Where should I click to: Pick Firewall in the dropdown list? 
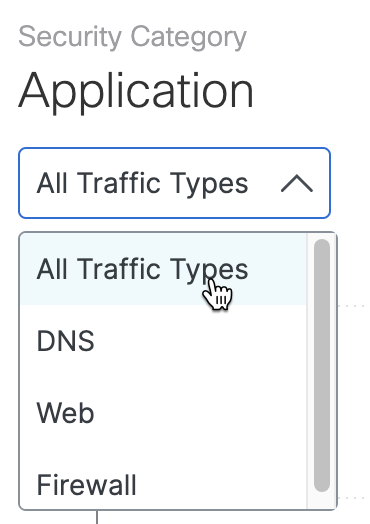pos(163,485)
